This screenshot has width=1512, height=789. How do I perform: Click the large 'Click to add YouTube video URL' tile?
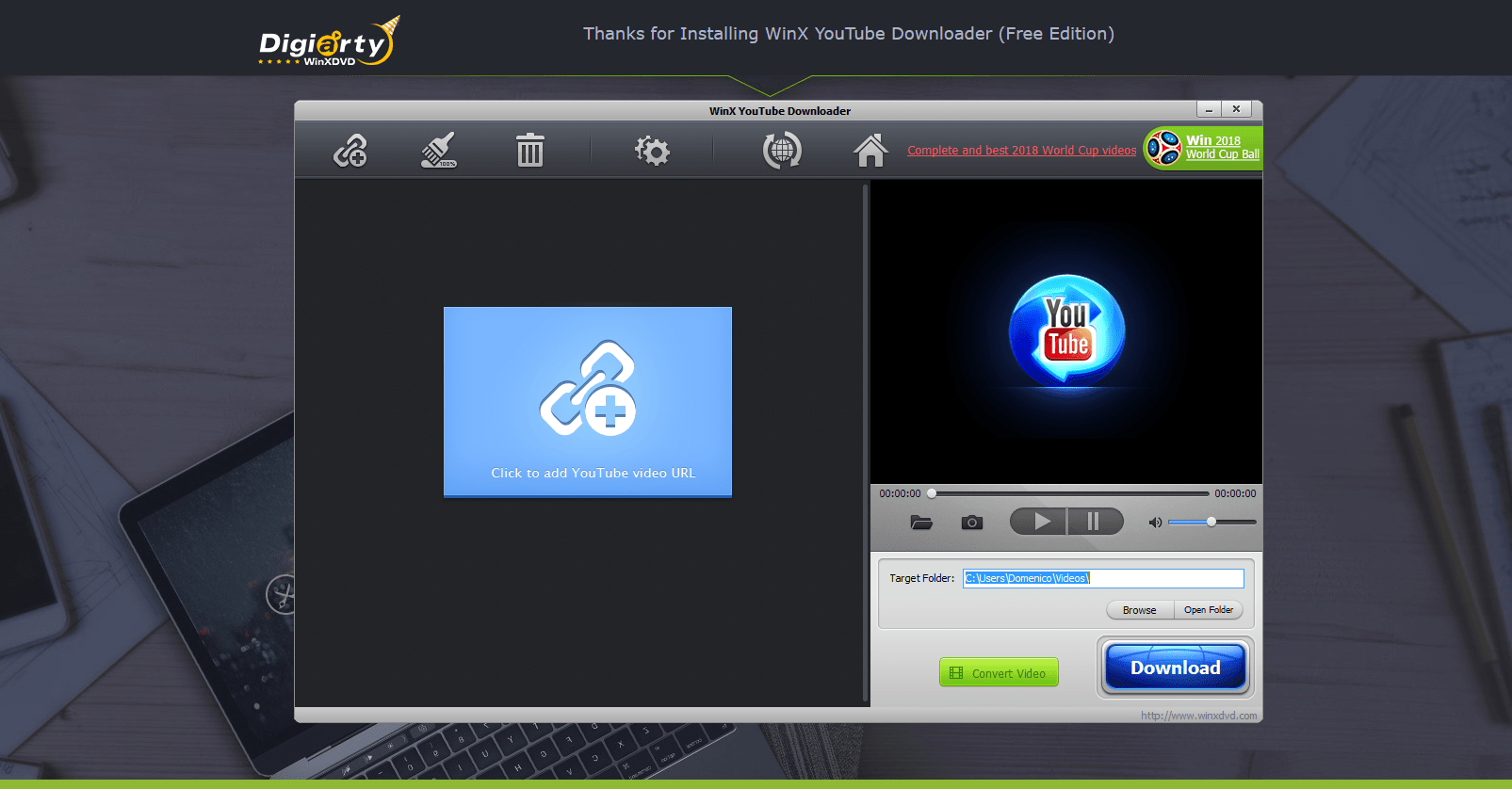pos(588,402)
